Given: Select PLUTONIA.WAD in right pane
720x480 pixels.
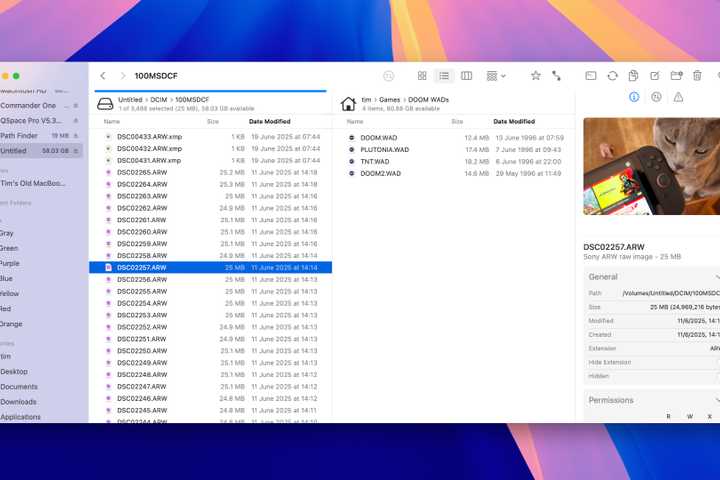Looking at the screenshot, I should coord(455,150).
